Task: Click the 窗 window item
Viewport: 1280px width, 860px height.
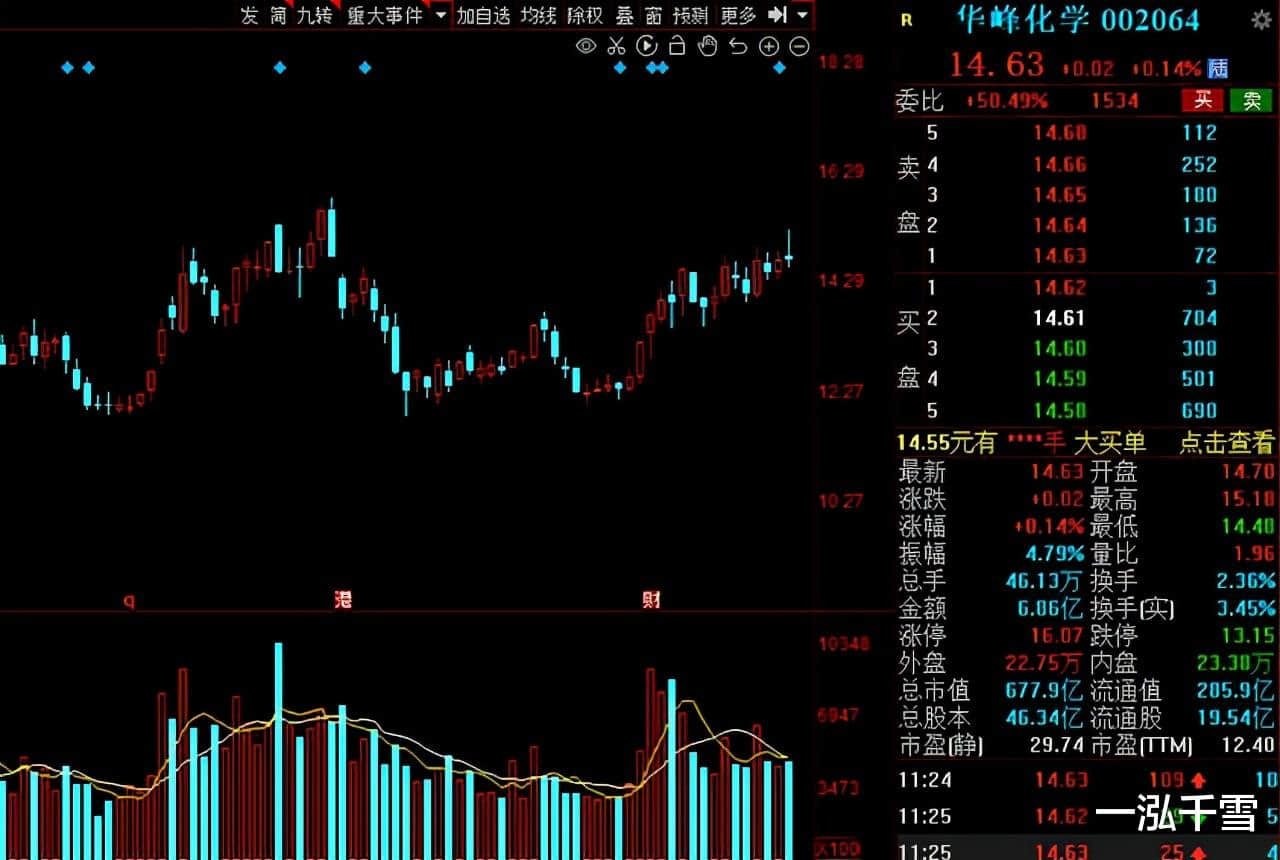Action: (x=653, y=15)
